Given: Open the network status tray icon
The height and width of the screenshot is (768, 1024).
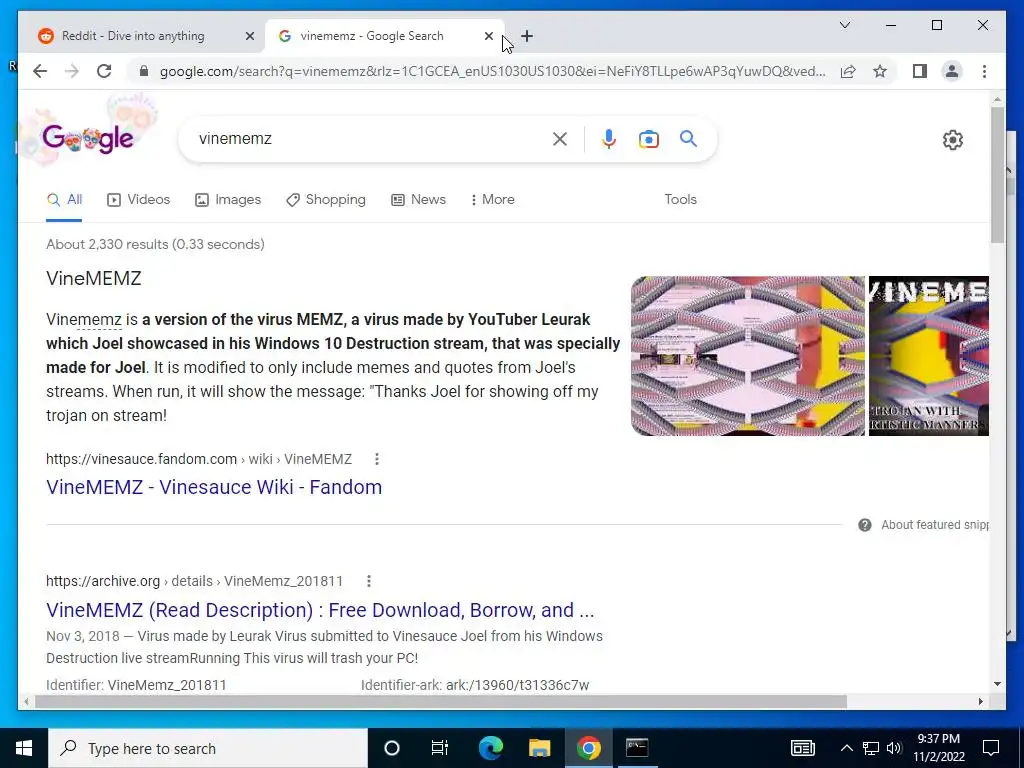Looking at the screenshot, I should point(871,748).
